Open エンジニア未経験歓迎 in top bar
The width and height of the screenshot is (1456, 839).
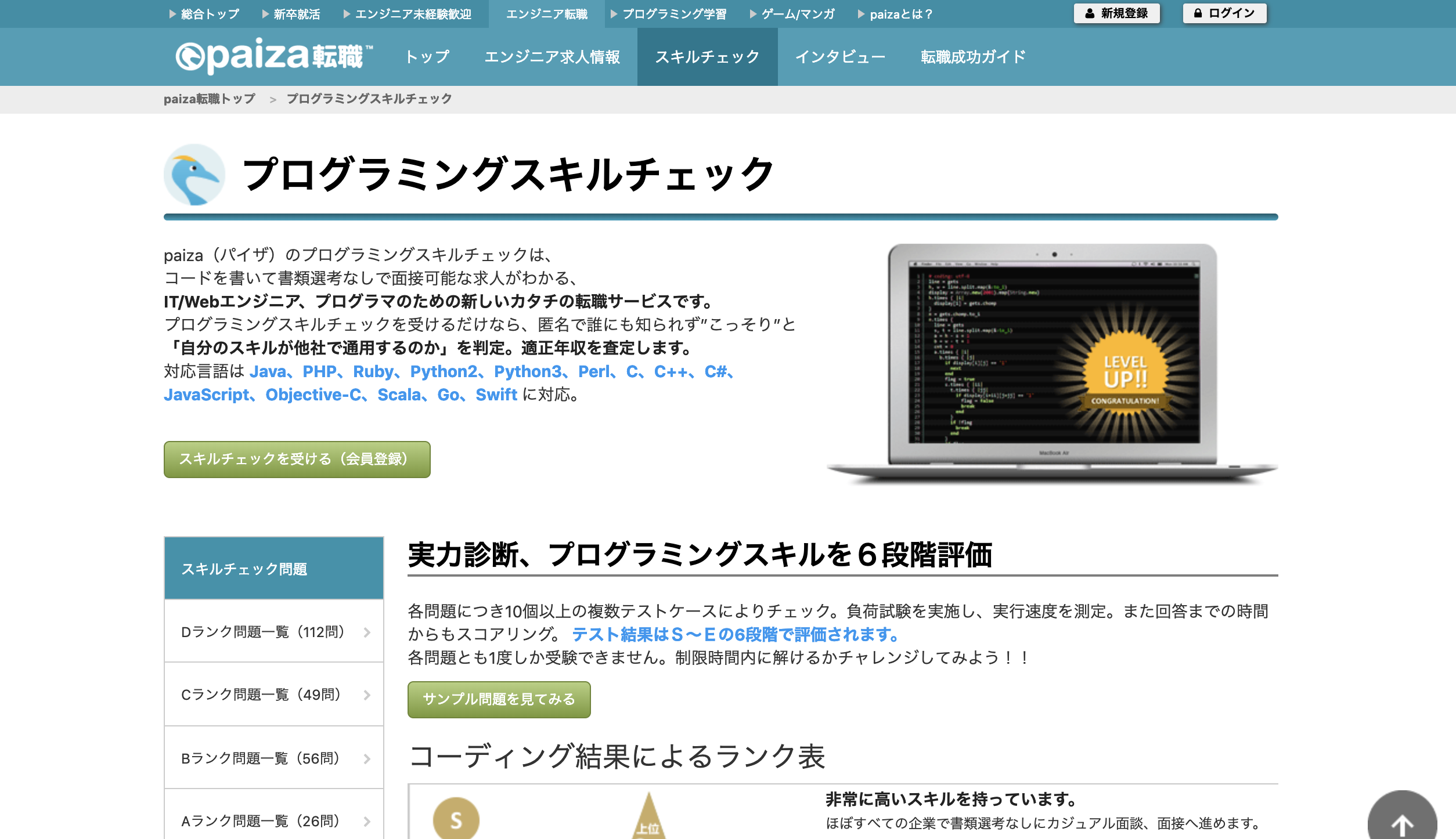pyautogui.click(x=407, y=14)
